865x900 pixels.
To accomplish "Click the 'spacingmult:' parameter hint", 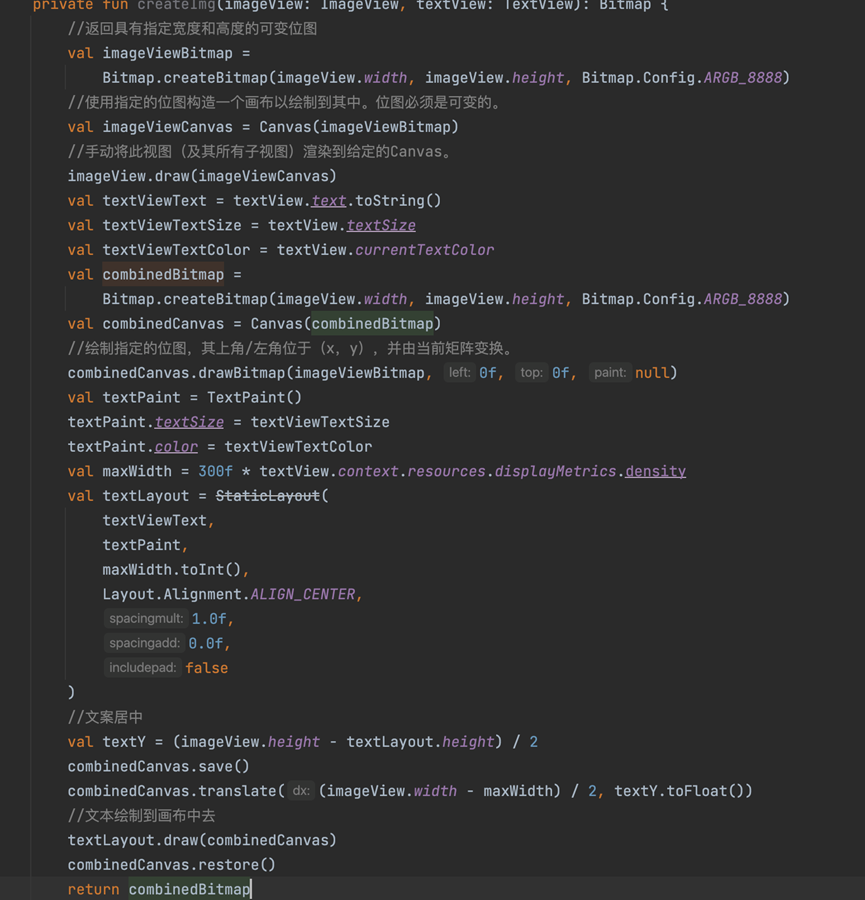I will pos(146,619).
